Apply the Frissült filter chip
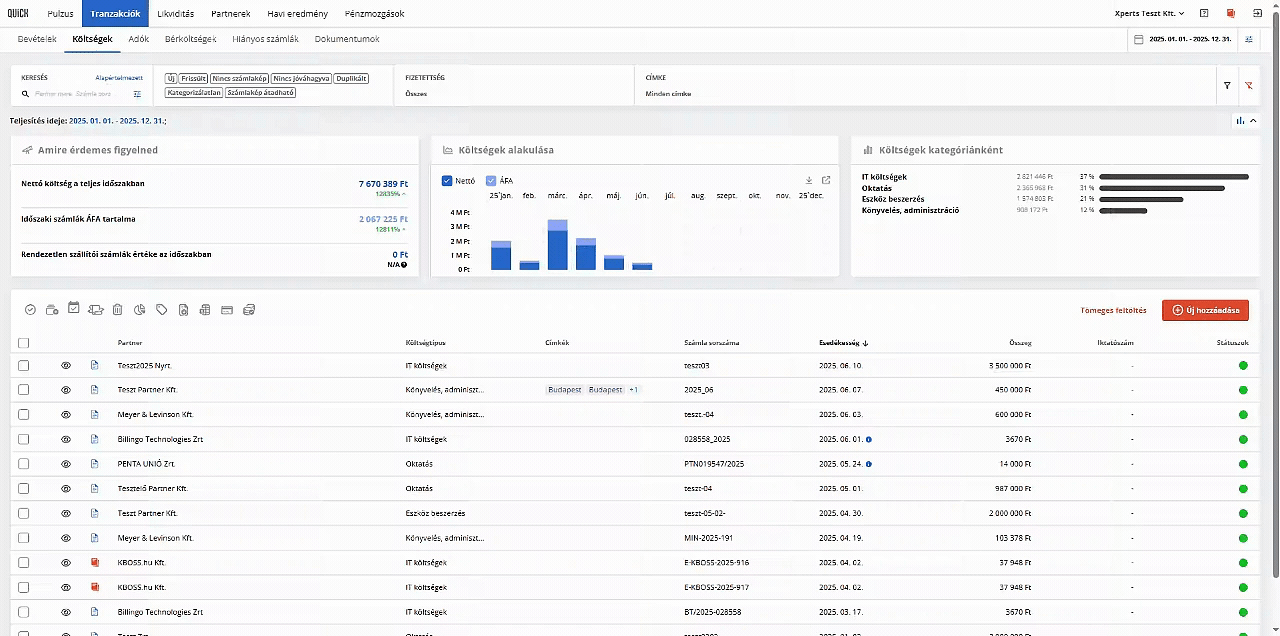 tap(194, 78)
